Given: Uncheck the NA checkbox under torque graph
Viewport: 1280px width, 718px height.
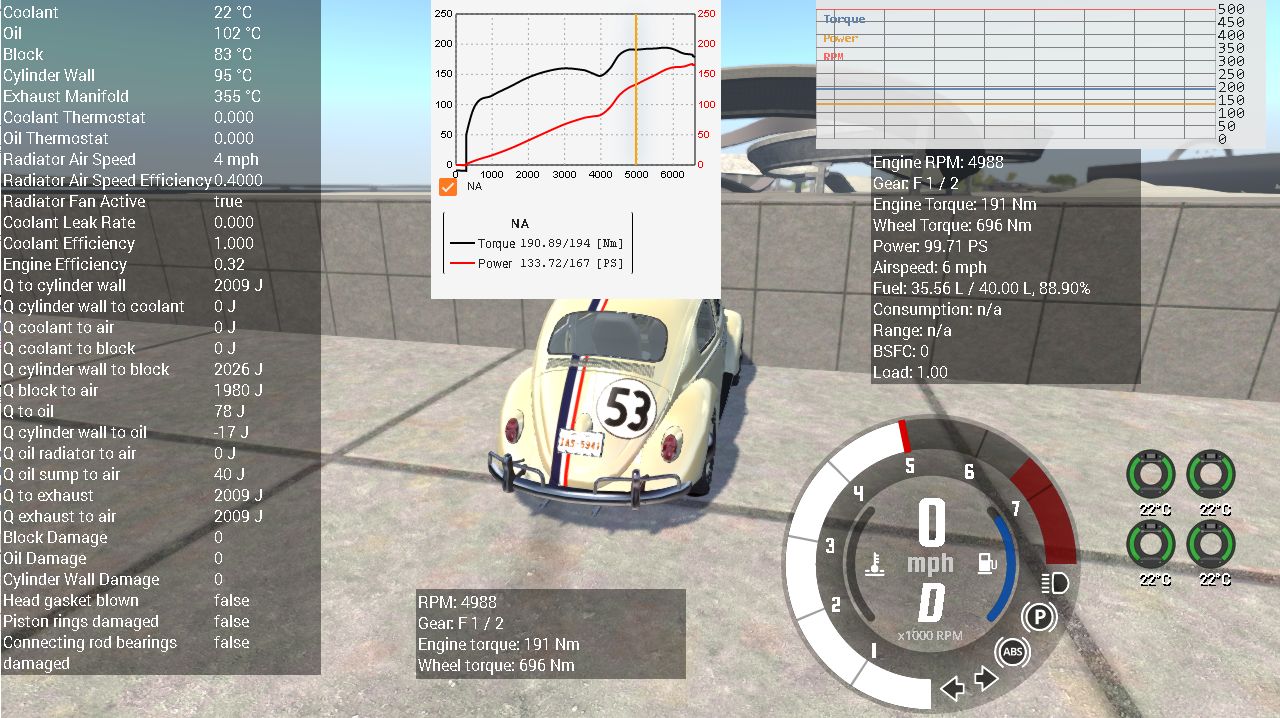Looking at the screenshot, I should pos(448,187).
